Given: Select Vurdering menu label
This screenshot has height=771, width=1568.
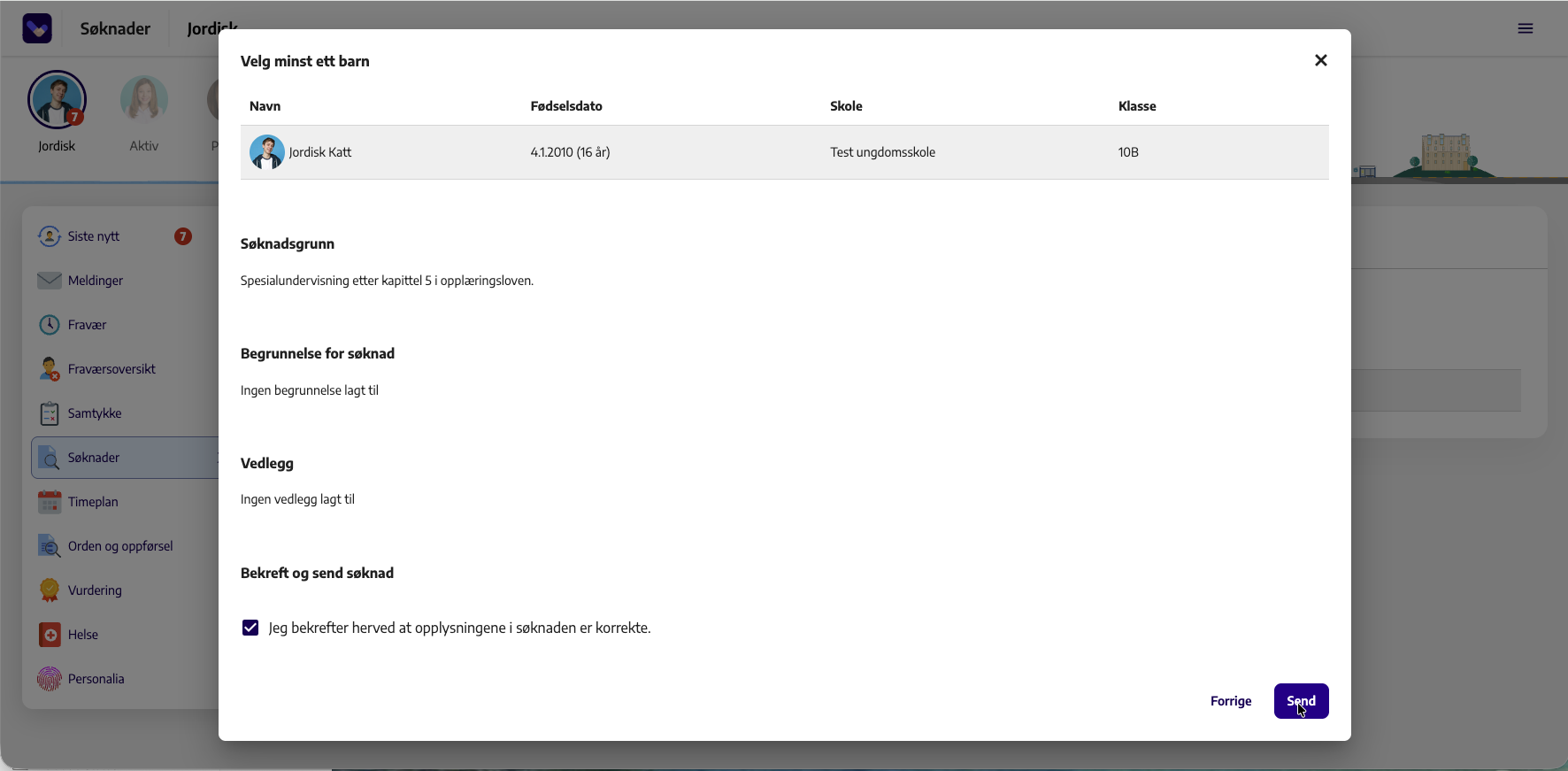Looking at the screenshot, I should coord(95,590).
